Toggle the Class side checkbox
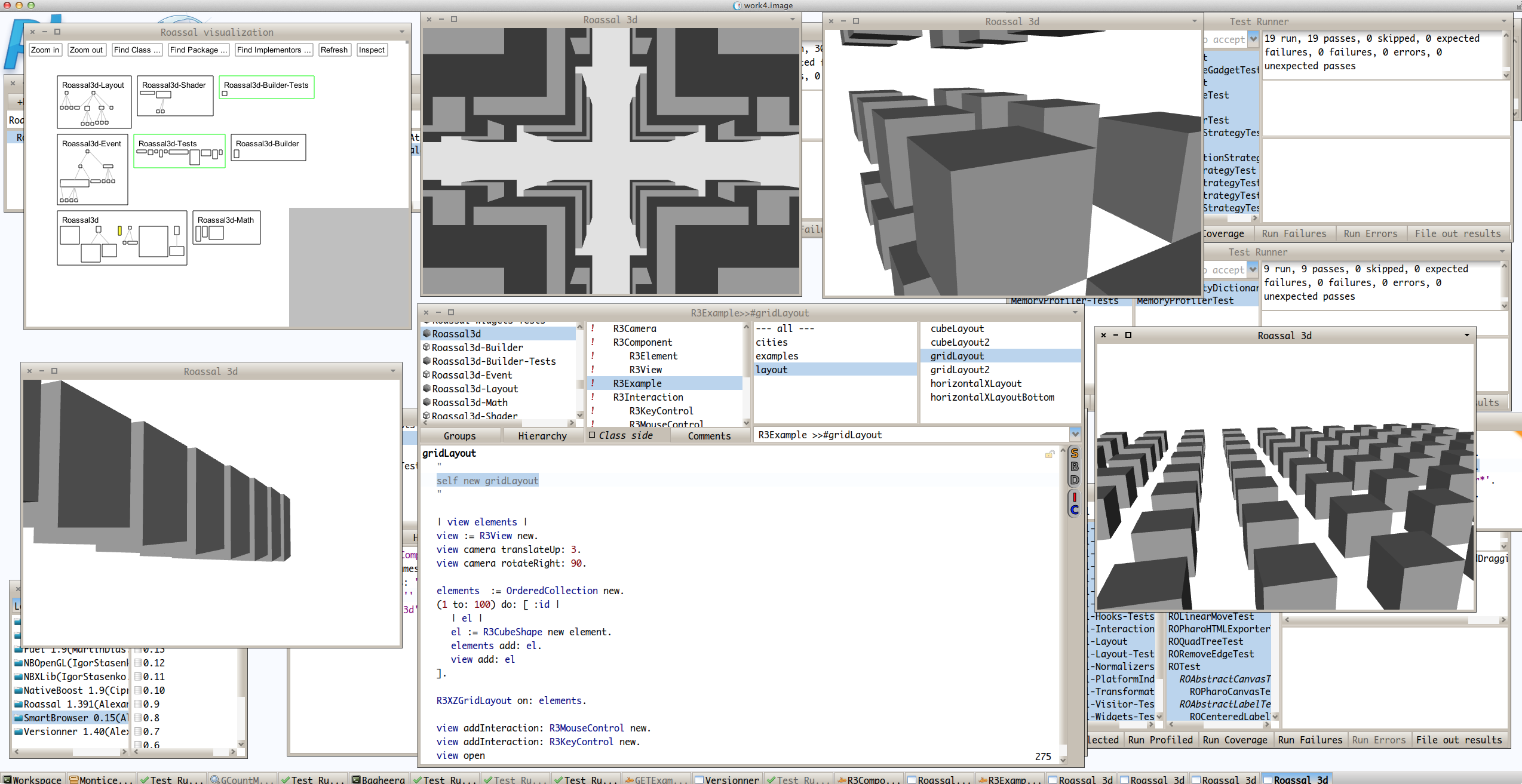The width and height of the screenshot is (1522, 784). pos(592,435)
